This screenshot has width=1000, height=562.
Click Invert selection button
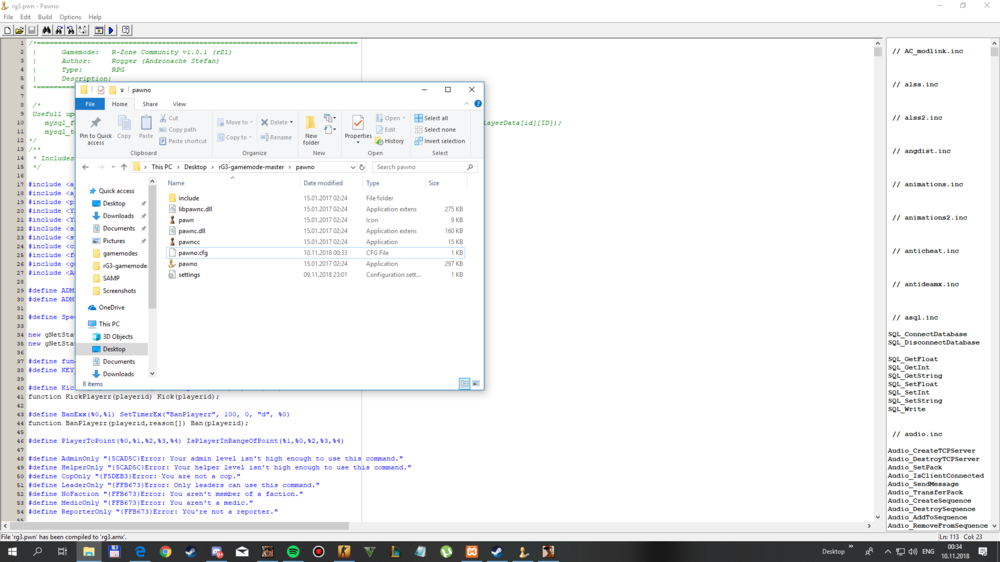click(439, 141)
